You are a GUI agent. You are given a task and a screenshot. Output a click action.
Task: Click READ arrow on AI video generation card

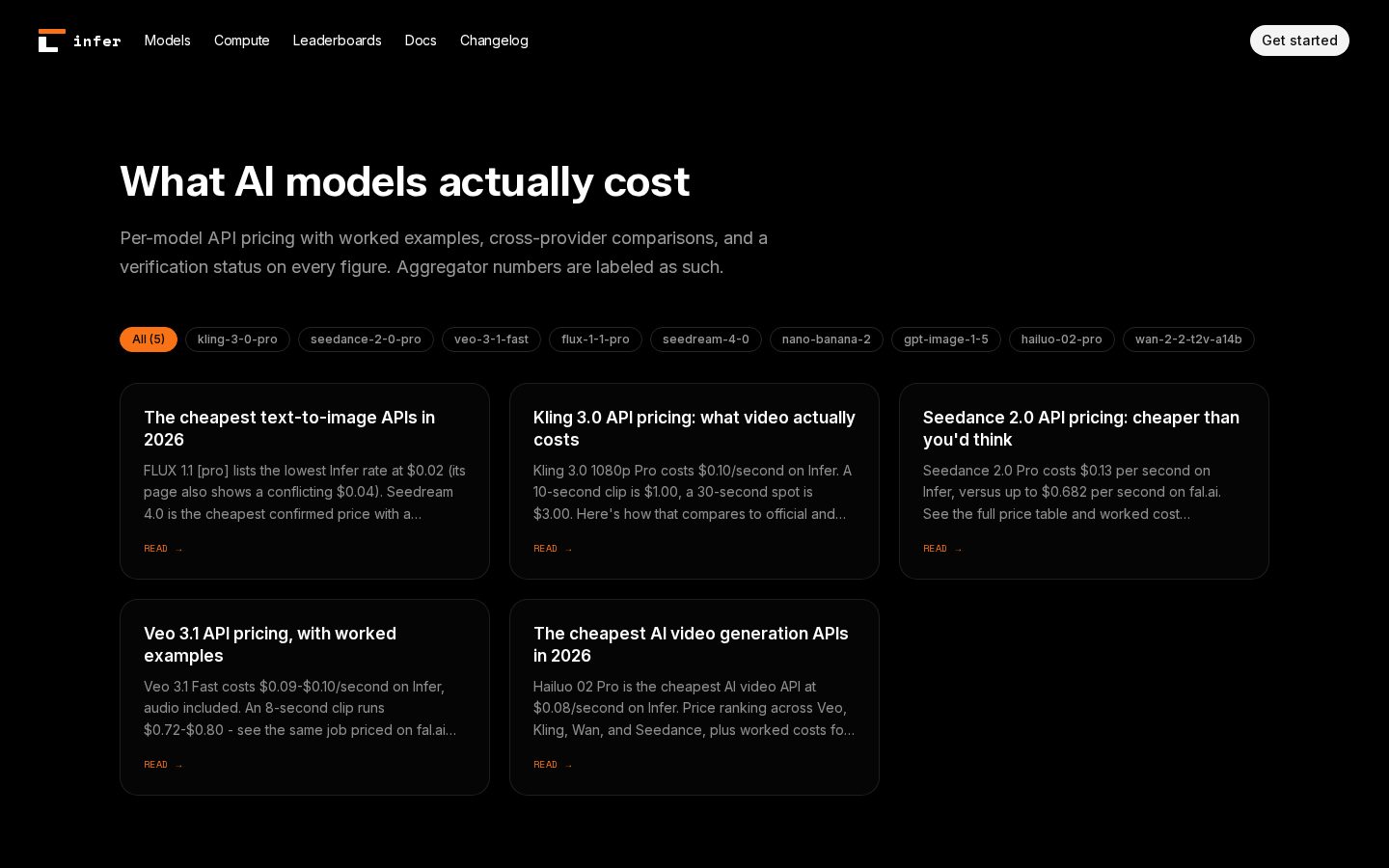[553, 765]
